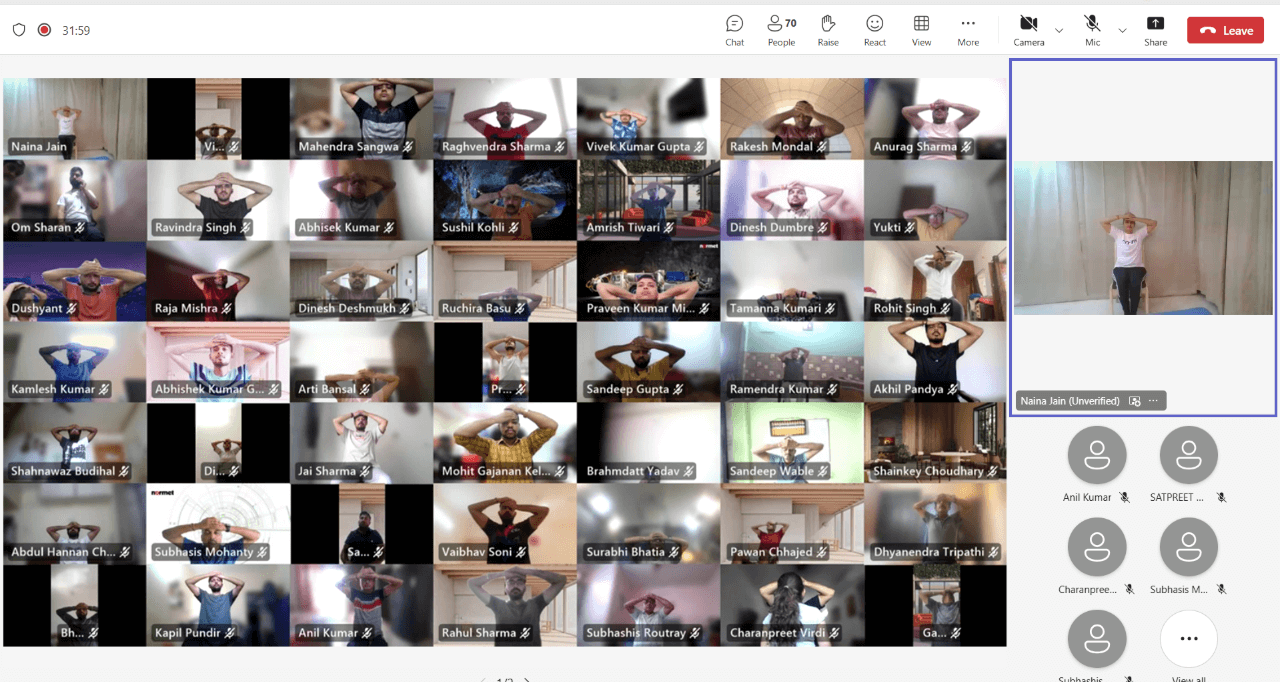Expand the Camera options dropdown arrow
The height and width of the screenshot is (682, 1280).
[x=1059, y=31]
